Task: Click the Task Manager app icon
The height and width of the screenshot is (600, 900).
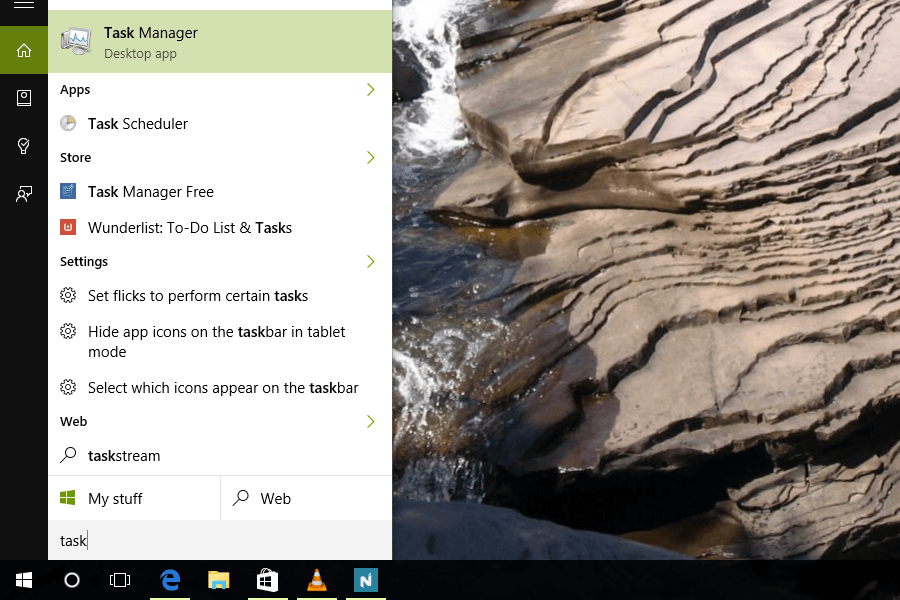Action: coord(76,41)
